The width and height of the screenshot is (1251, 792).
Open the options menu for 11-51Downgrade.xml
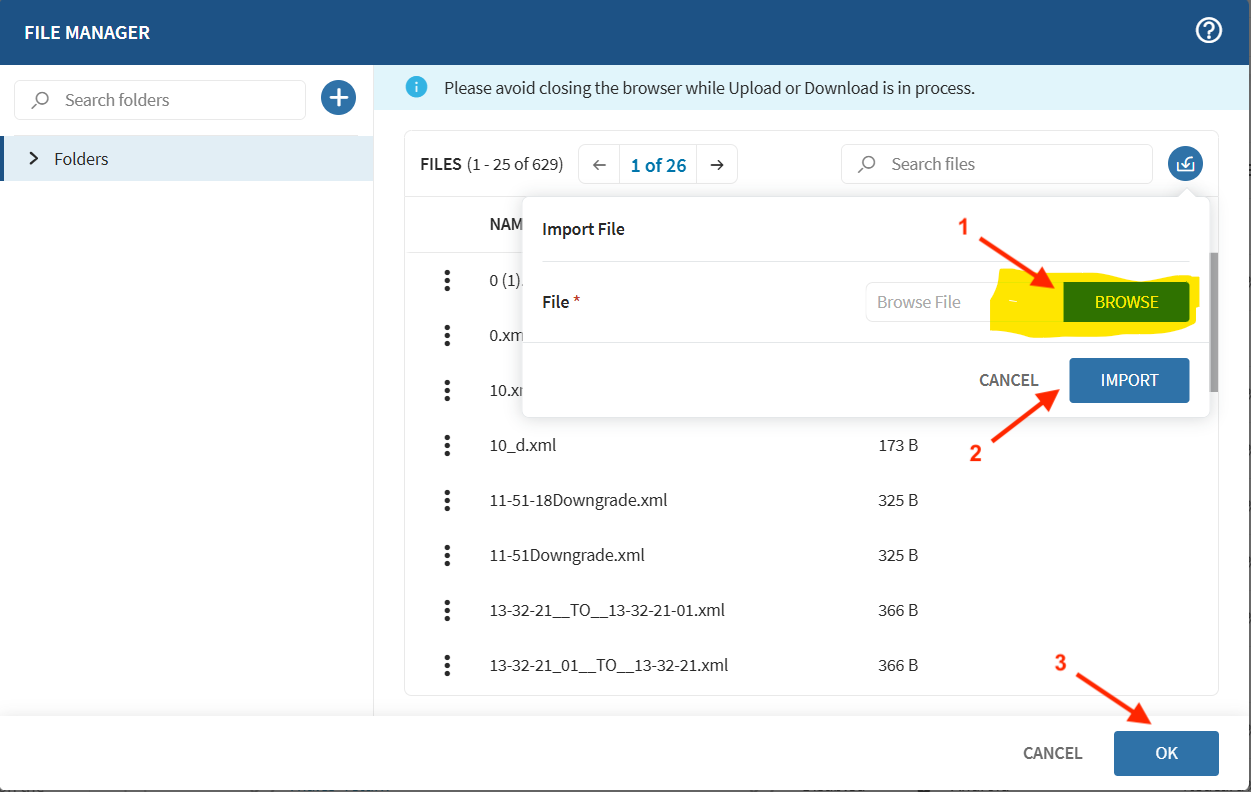pyautogui.click(x=447, y=555)
